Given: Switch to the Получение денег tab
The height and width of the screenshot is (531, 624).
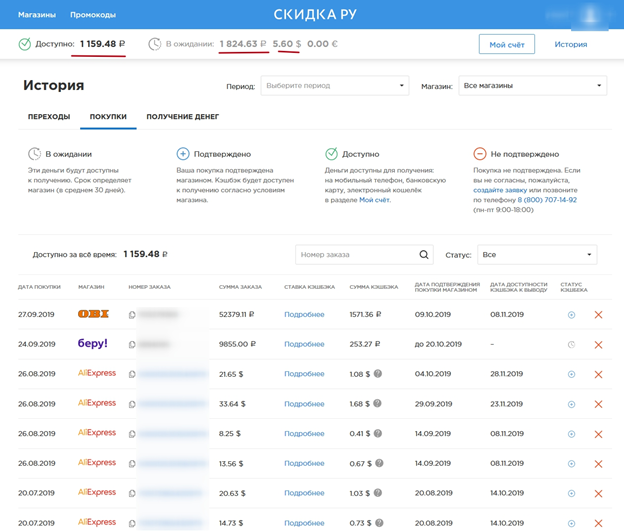Looking at the screenshot, I should tap(183, 117).
